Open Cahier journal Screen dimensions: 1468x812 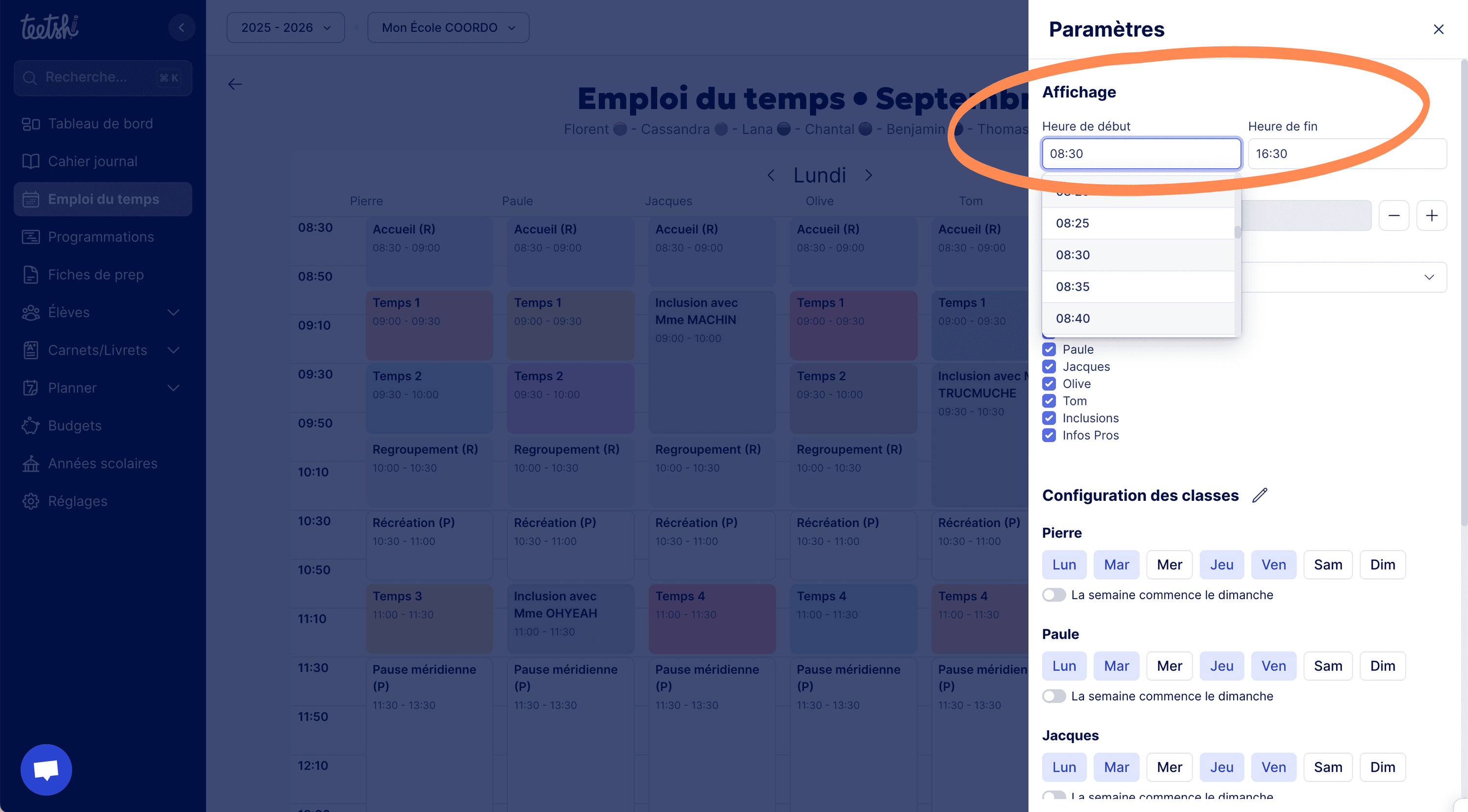click(x=103, y=161)
